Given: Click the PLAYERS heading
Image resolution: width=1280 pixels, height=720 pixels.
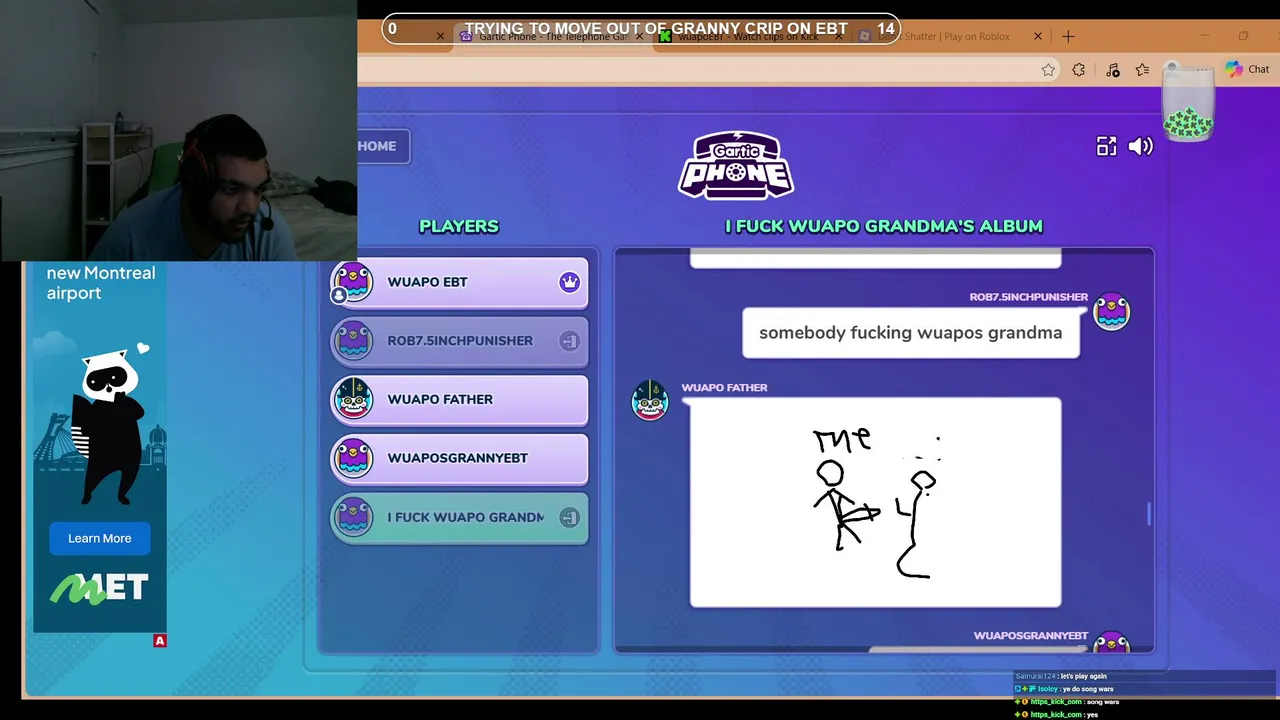Looking at the screenshot, I should (x=459, y=226).
